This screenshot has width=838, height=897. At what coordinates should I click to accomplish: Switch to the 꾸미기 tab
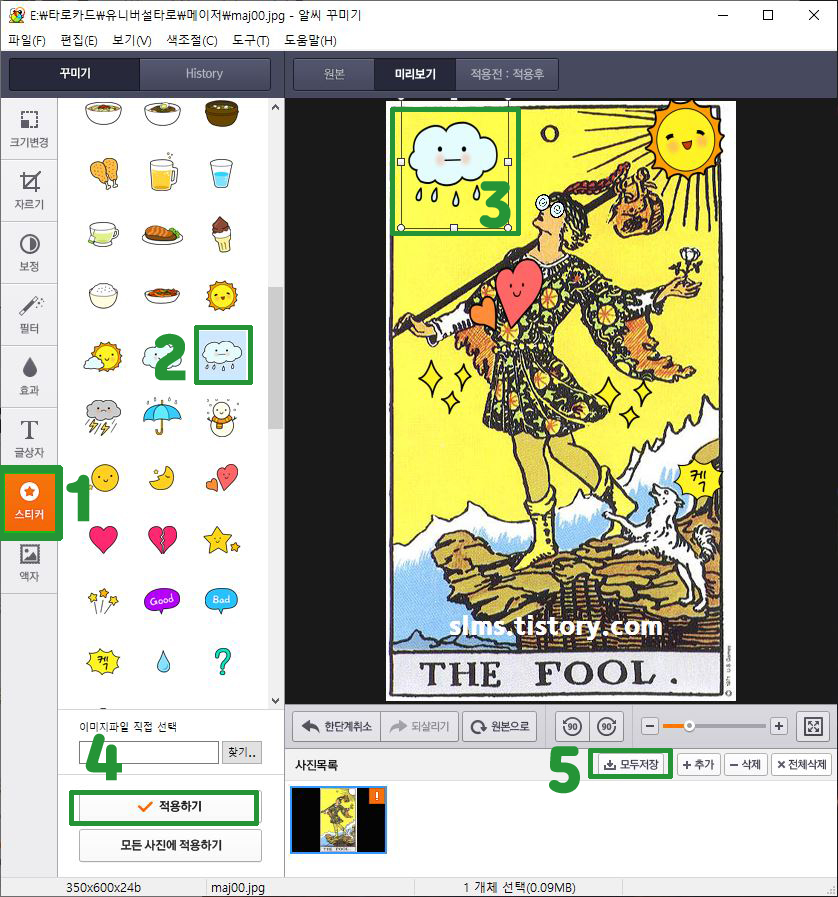coord(75,74)
